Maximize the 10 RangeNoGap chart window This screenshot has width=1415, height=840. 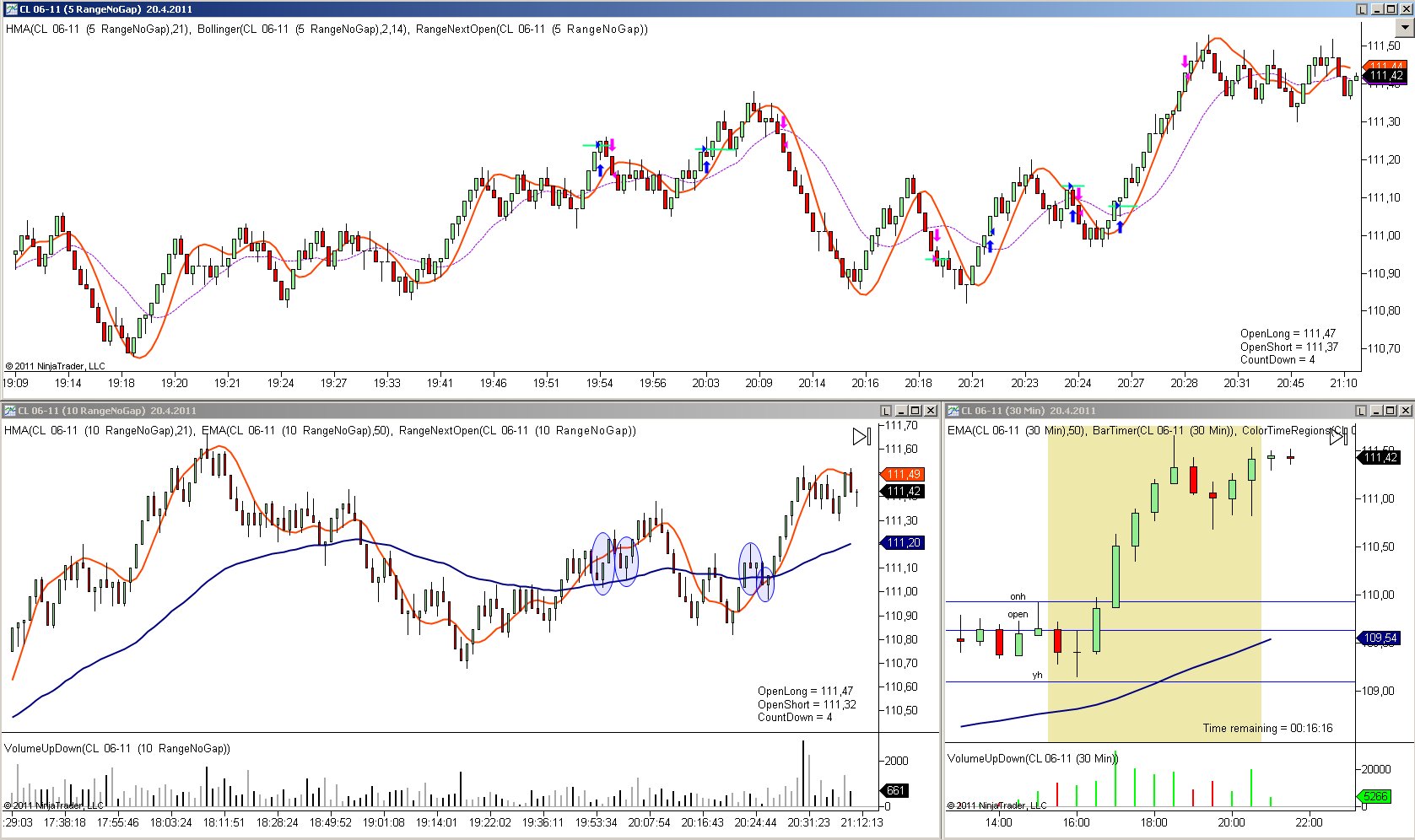pyautogui.click(x=915, y=411)
